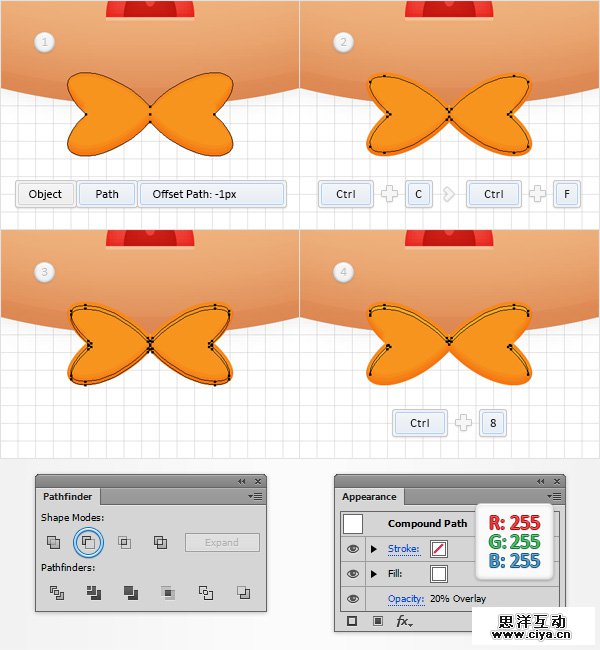The height and width of the screenshot is (650, 600).
Task: Hide the Stroke attribute visibility eye
Action: tap(353, 549)
